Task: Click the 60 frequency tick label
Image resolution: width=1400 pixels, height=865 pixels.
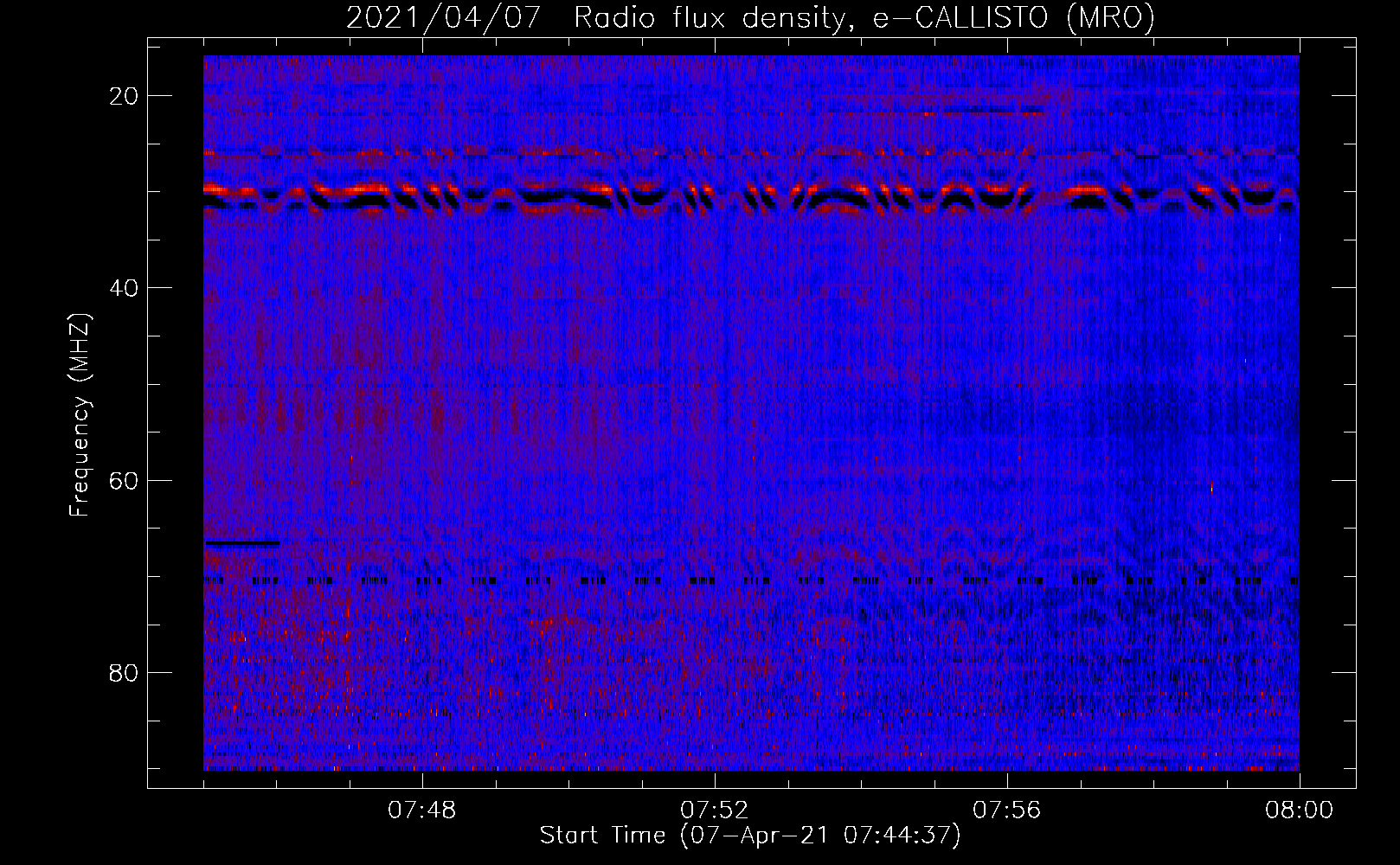Action: point(124,480)
